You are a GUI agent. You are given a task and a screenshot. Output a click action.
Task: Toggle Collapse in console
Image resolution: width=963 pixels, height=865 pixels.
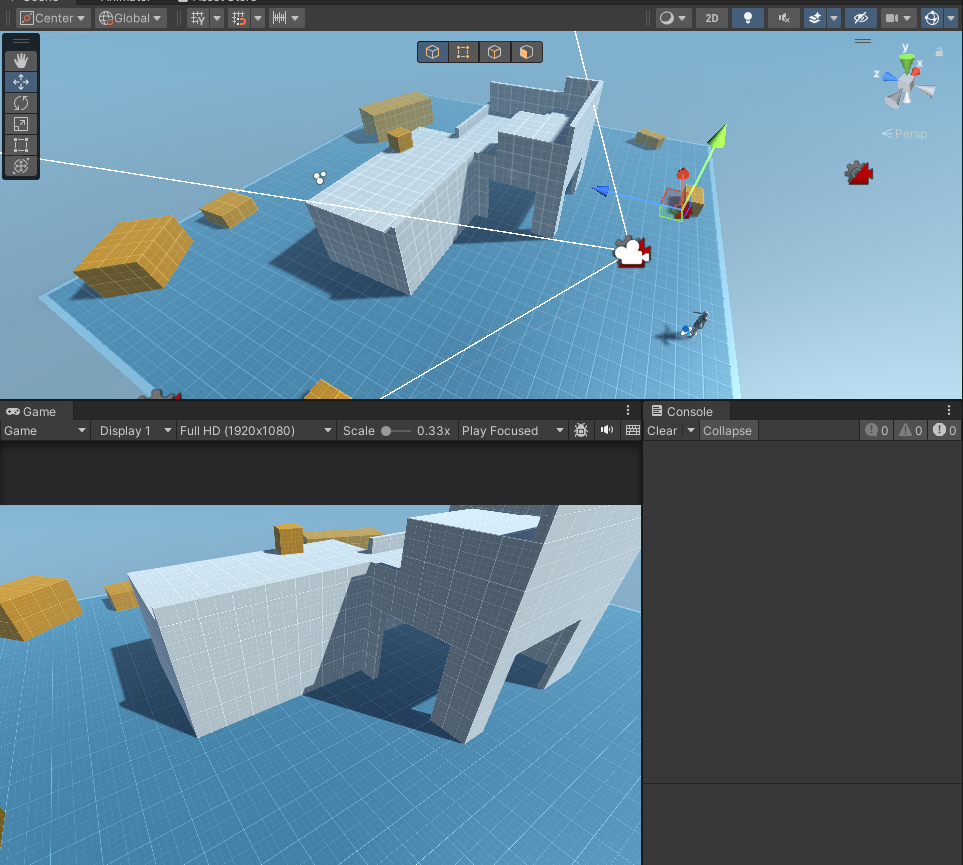[x=728, y=431]
